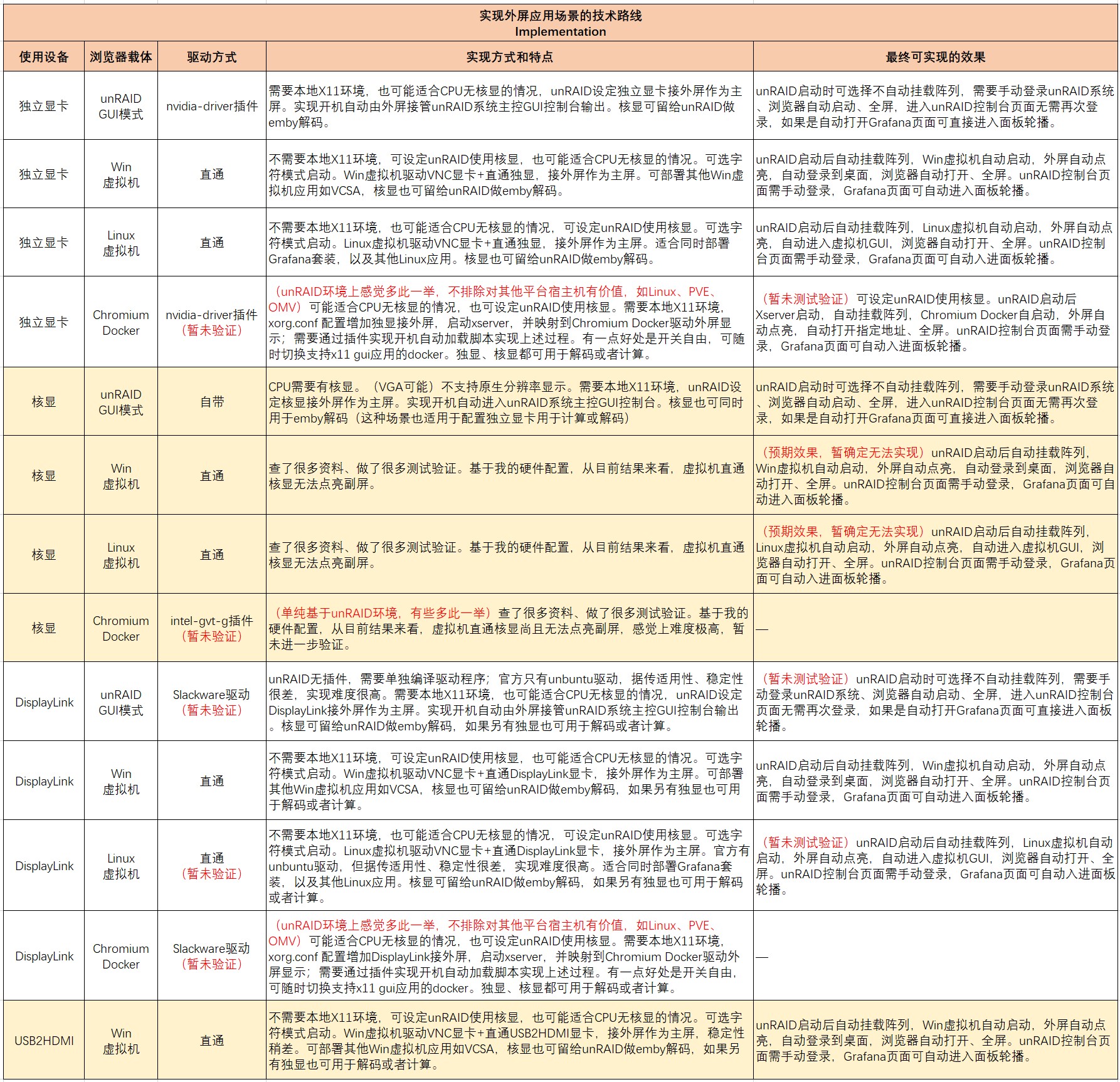Click the intel-gvt-g插件 driver cell

tap(211, 628)
